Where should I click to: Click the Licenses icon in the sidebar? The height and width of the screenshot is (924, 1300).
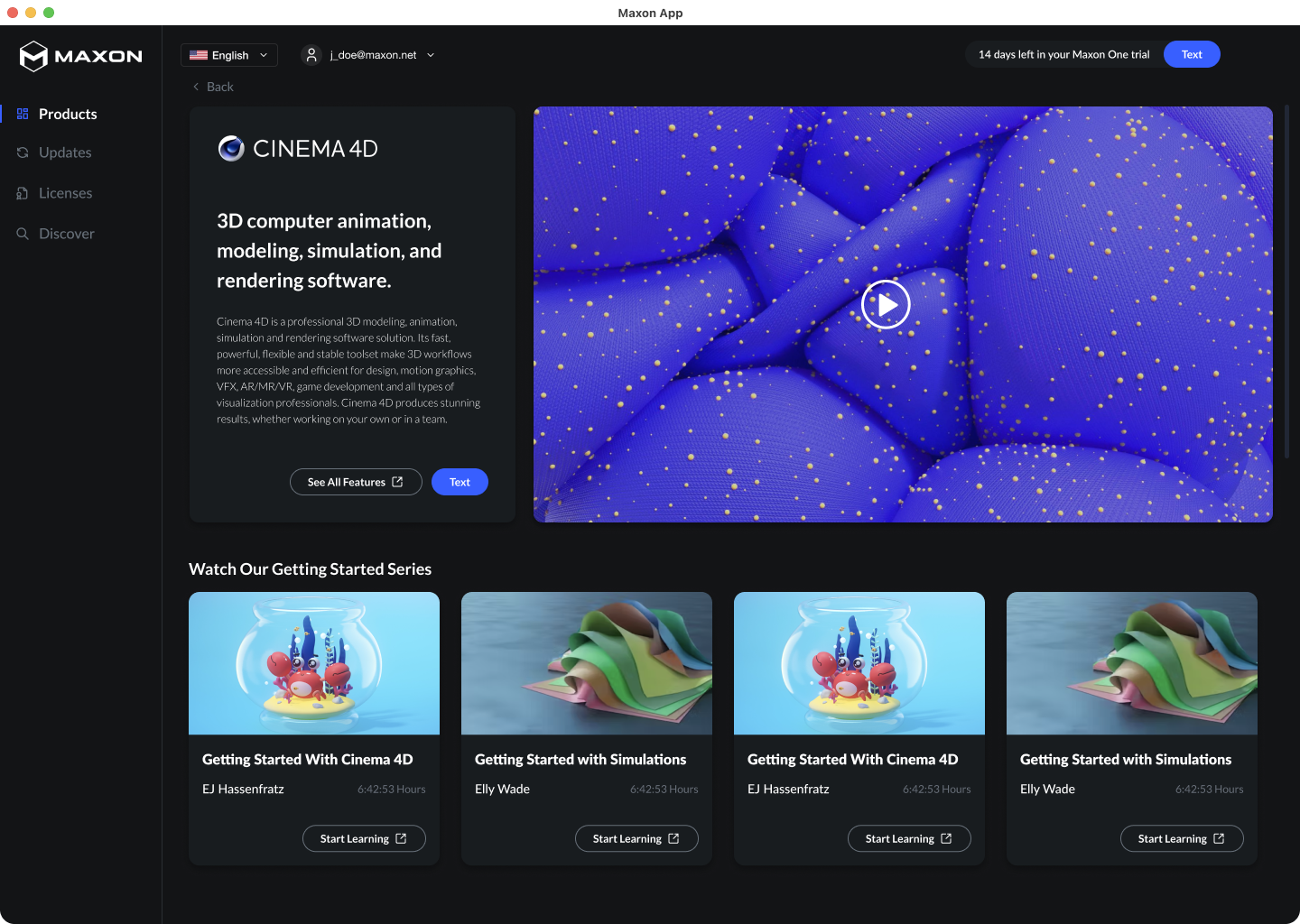tap(23, 193)
